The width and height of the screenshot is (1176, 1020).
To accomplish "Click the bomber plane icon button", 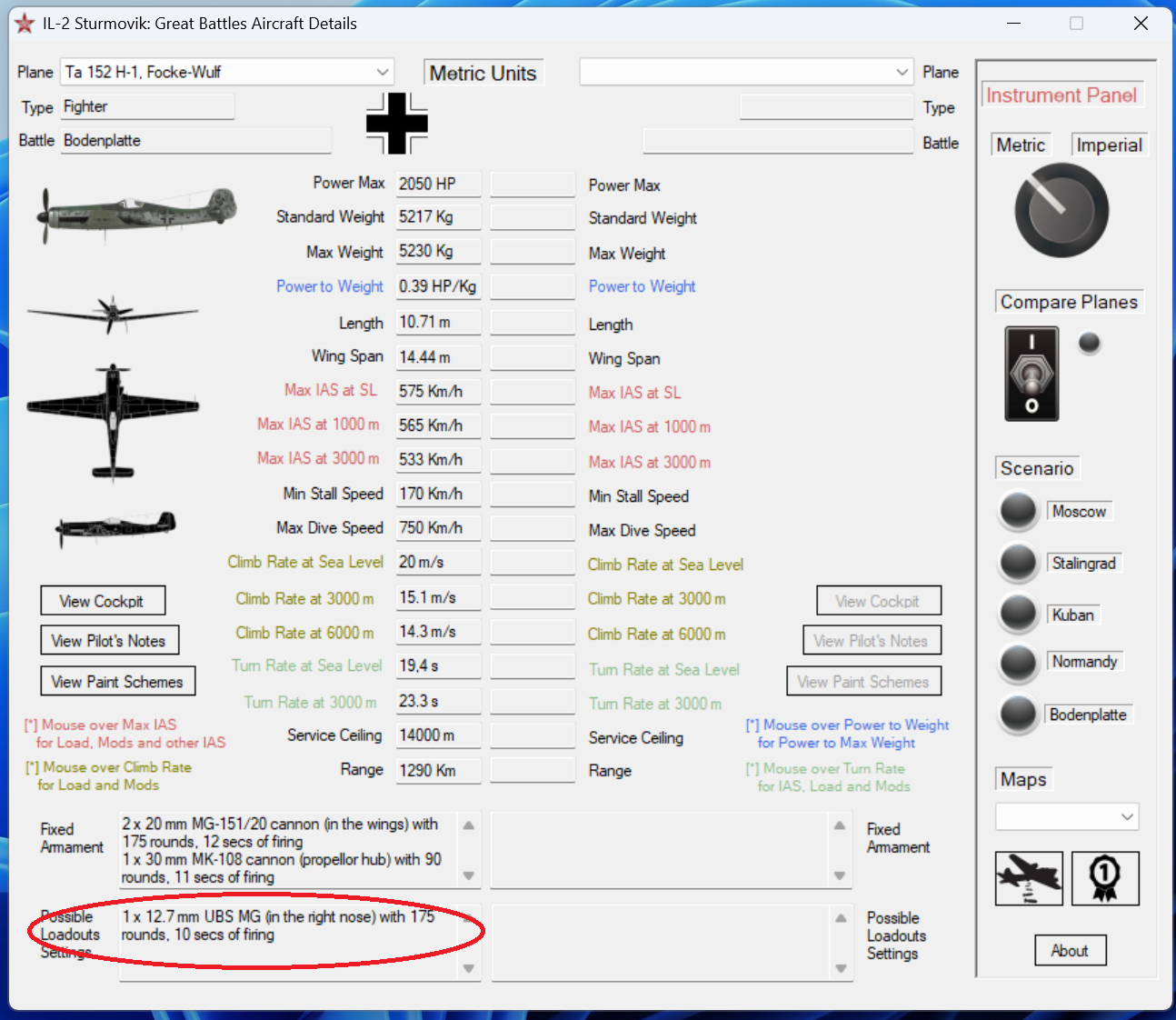I will (x=1029, y=878).
